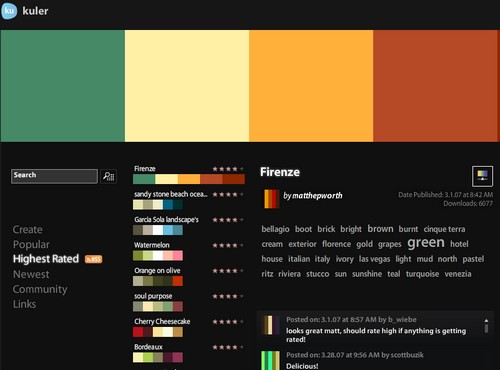Open the Newest themes list
500x370 pixels.
pos(31,274)
